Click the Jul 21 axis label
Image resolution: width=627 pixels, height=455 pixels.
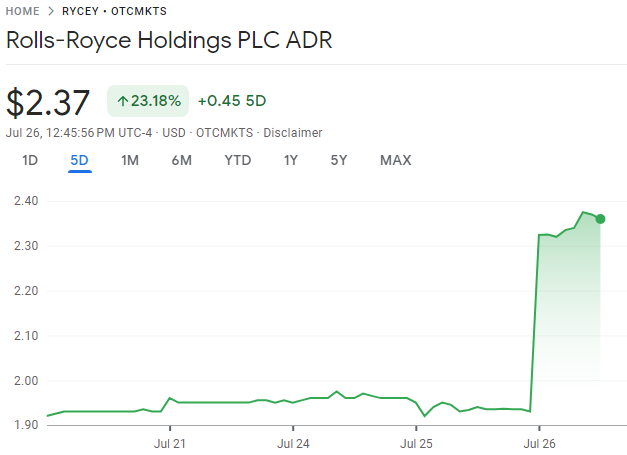click(170, 444)
